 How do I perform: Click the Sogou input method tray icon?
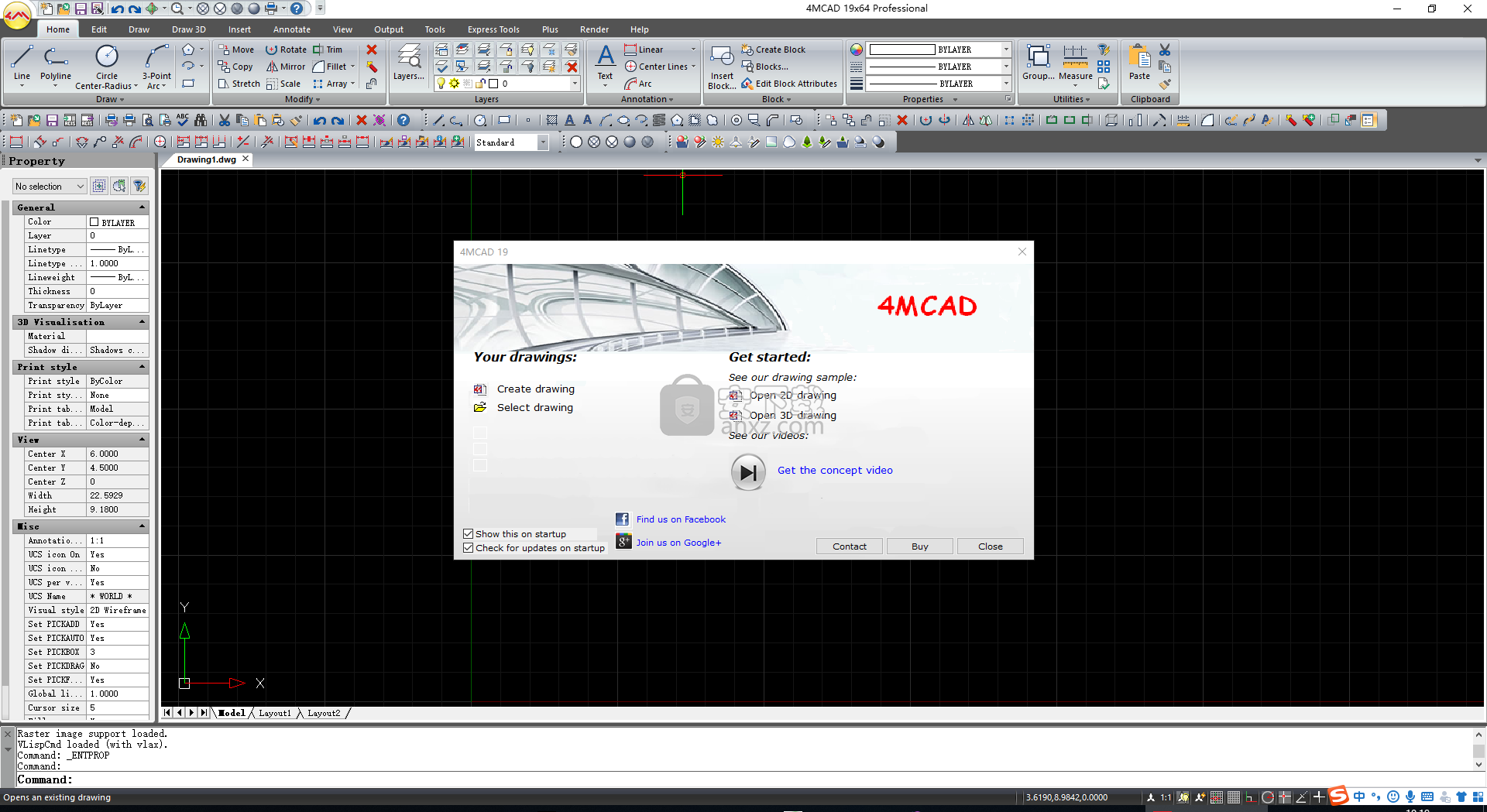click(x=1338, y=796)
